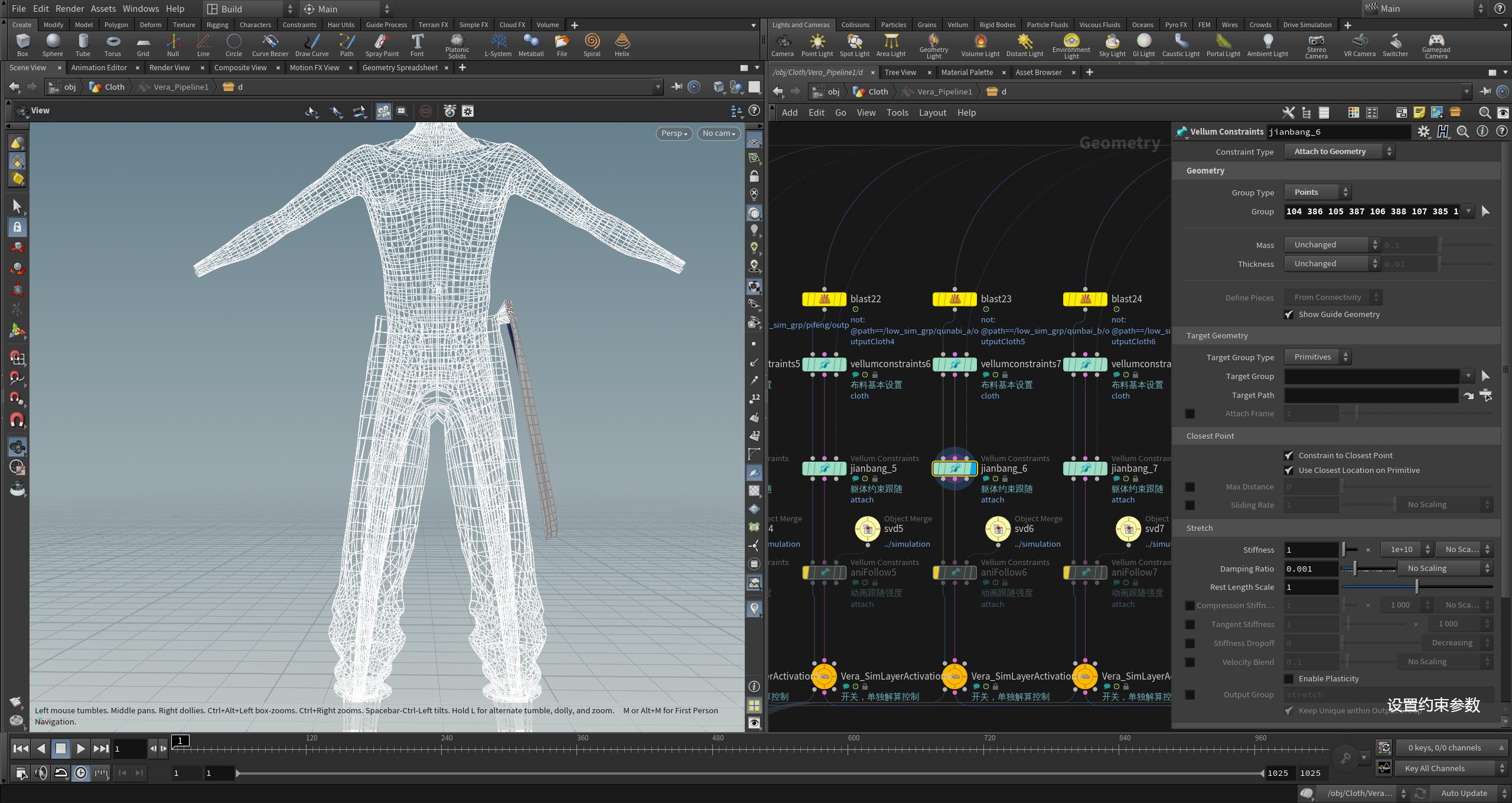
Task: Uncheck Use Closest Location on Primitive
Action: pyautogui.click(x=1289, y=471)
